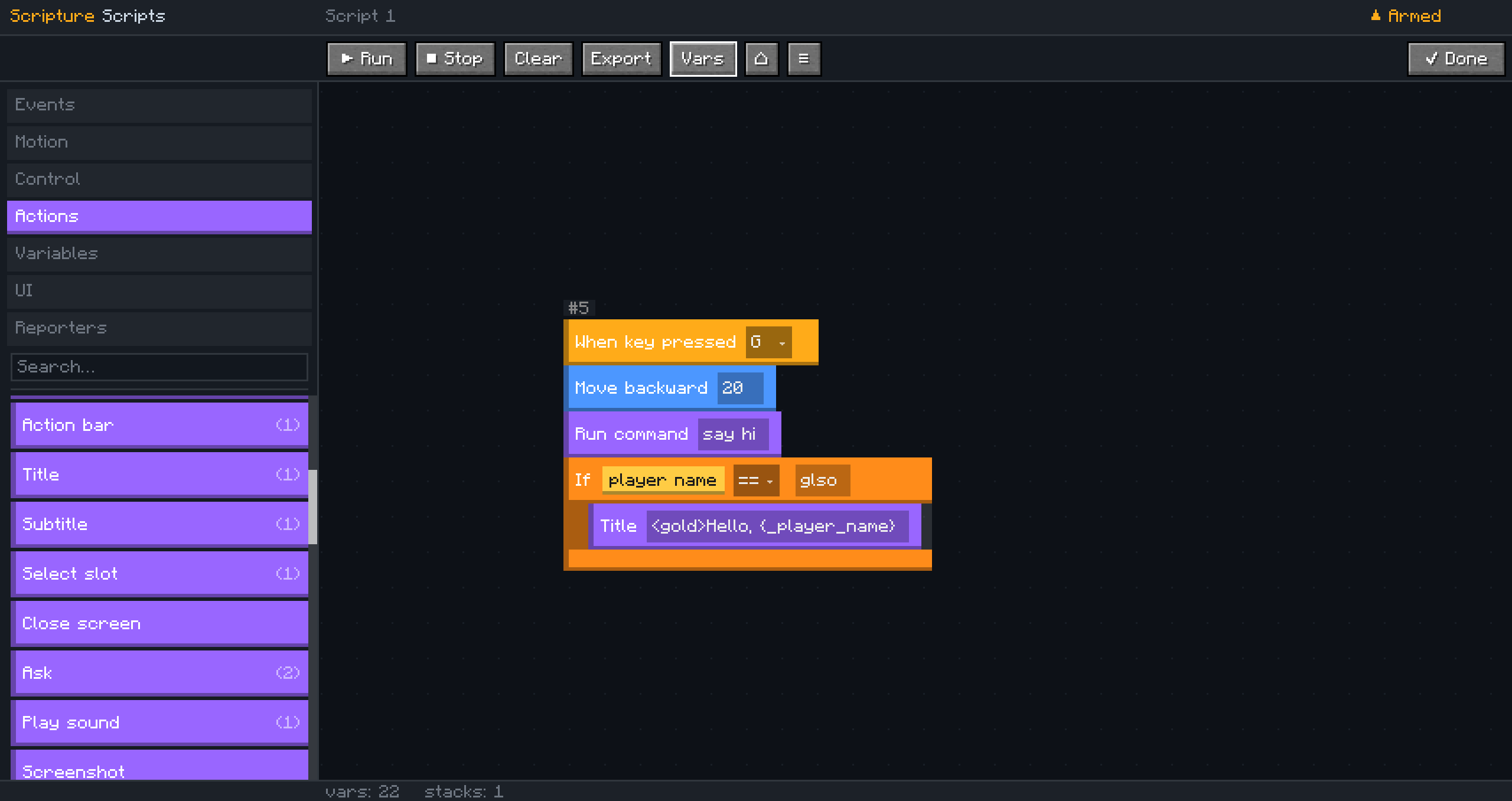Click the 'Scripture Scripts' header text
1512x801 pixels.
pyautogui.click(x=88, y=16)
